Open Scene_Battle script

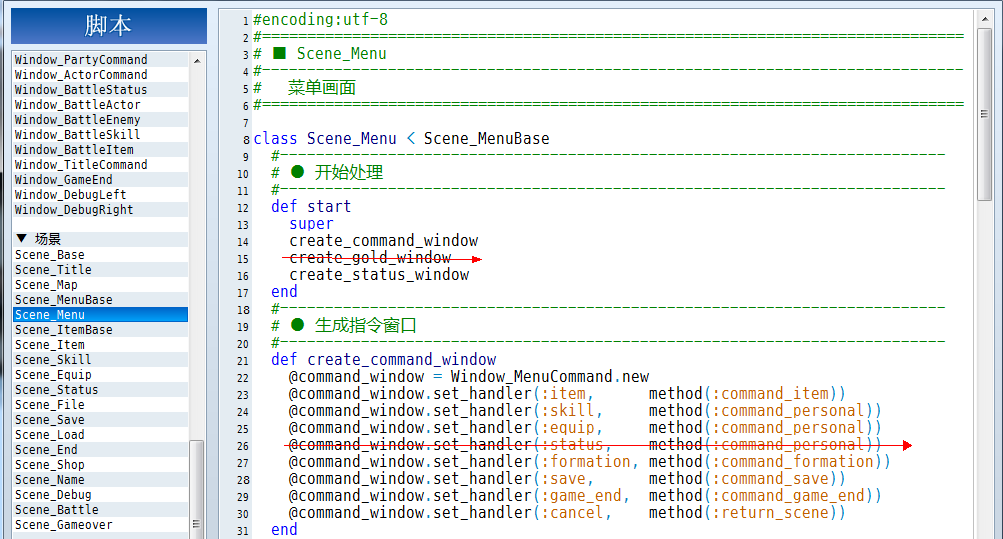tap(100, 510)
